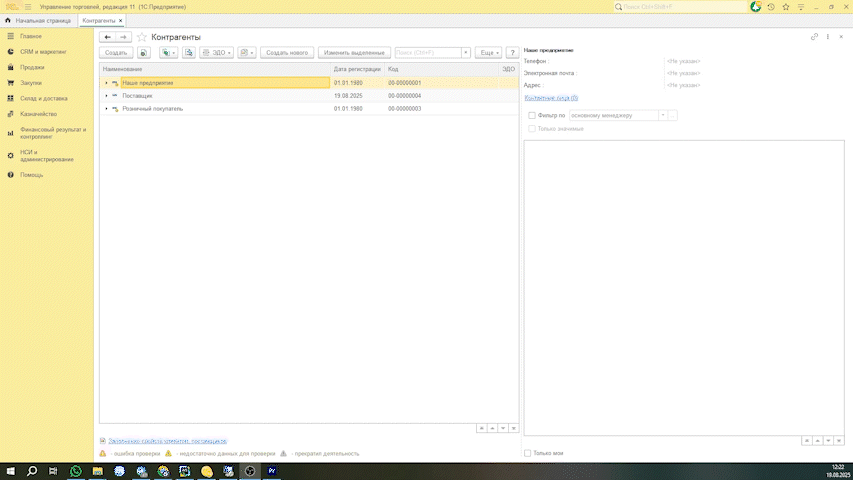Open the основному менеджеру combo box arrow
Viewport: 854px width, 480px height.
coord(663,116)
